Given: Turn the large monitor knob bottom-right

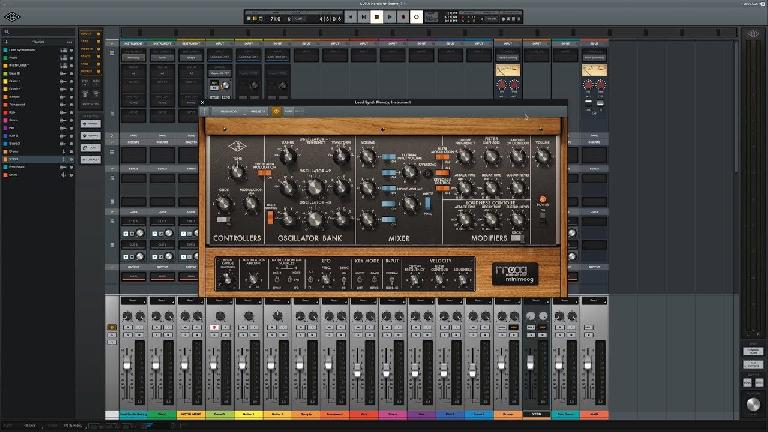Looking at the screenshot, I should [753, 405].
